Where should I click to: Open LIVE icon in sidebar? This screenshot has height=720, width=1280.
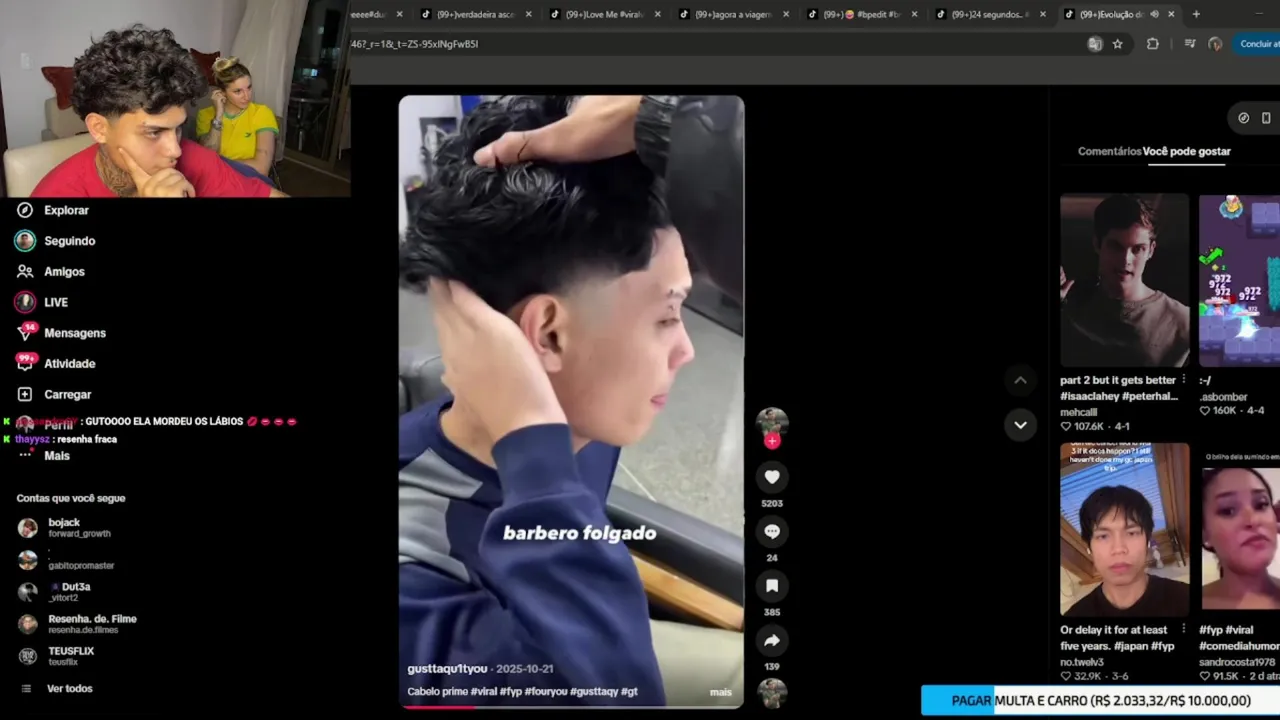pos(25,302)
